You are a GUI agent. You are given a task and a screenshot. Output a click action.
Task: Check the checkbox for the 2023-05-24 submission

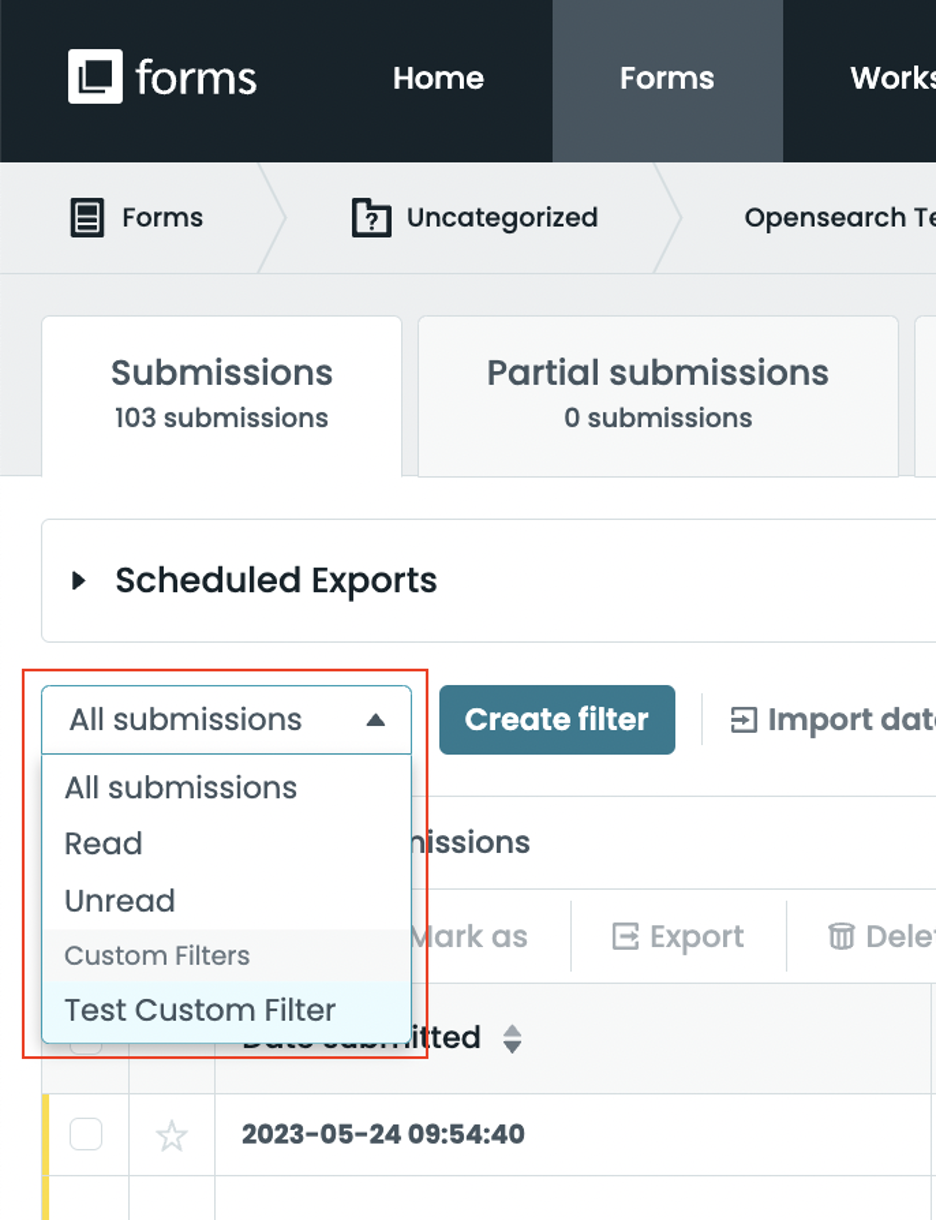point(88,1135)
